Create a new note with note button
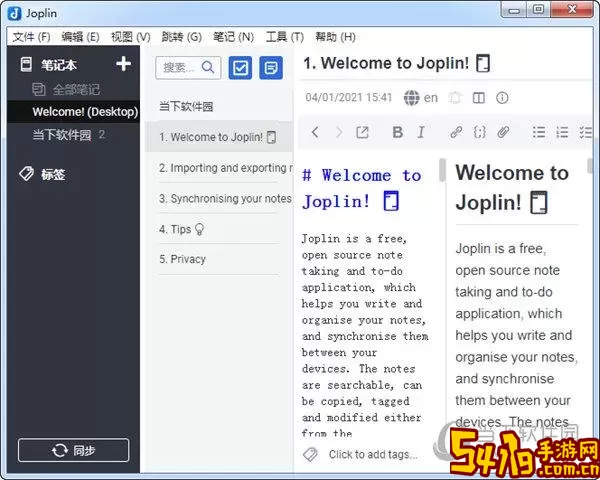The width and height of the screenshot is (600, 480). (271, 68)
